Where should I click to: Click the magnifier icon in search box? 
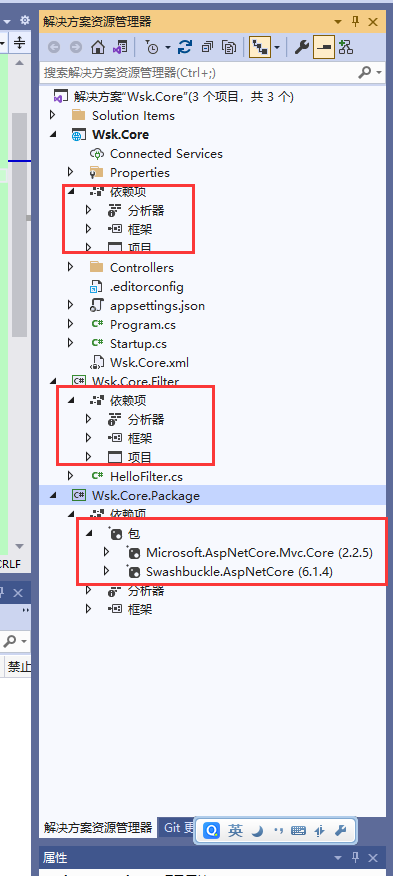[364, 72]
